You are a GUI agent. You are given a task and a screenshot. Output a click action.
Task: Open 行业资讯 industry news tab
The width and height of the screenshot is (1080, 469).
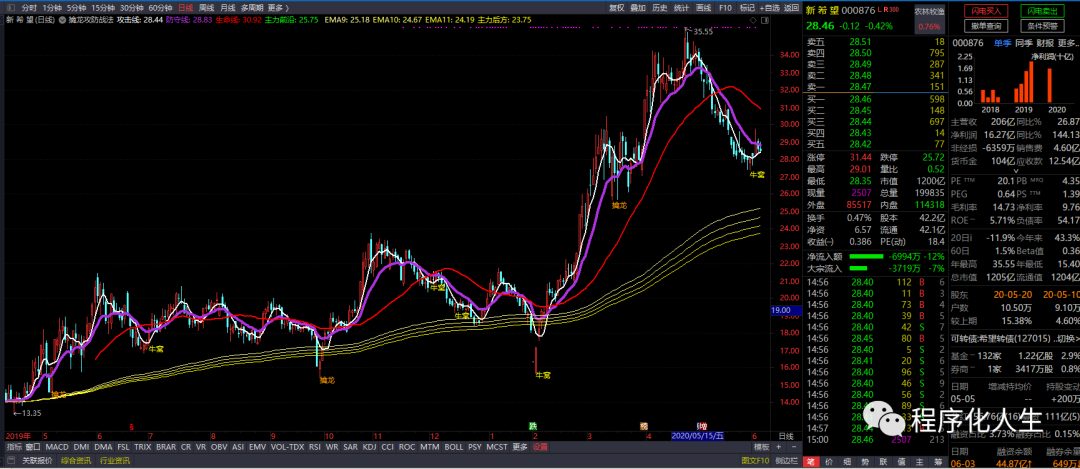tap(114, 460)
